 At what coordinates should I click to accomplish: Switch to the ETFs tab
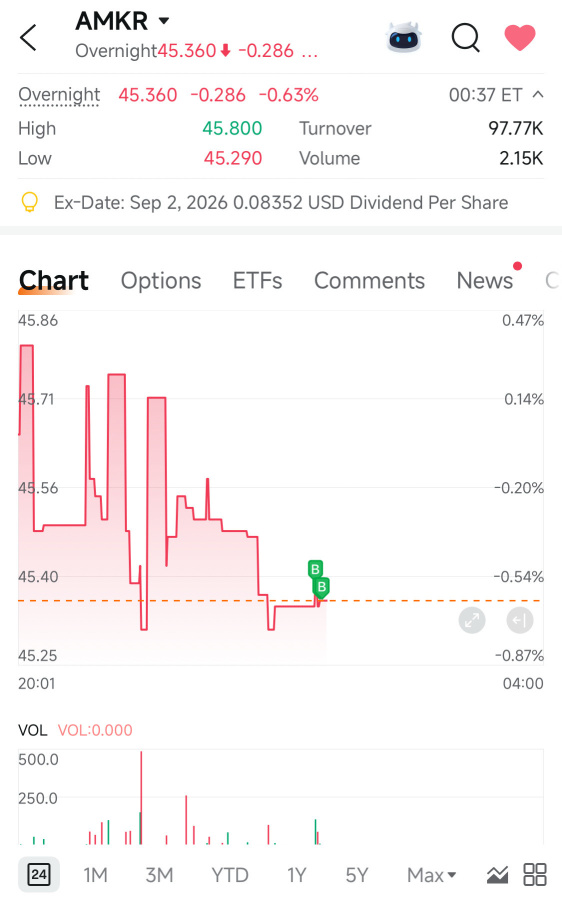(x=257, y=281)
